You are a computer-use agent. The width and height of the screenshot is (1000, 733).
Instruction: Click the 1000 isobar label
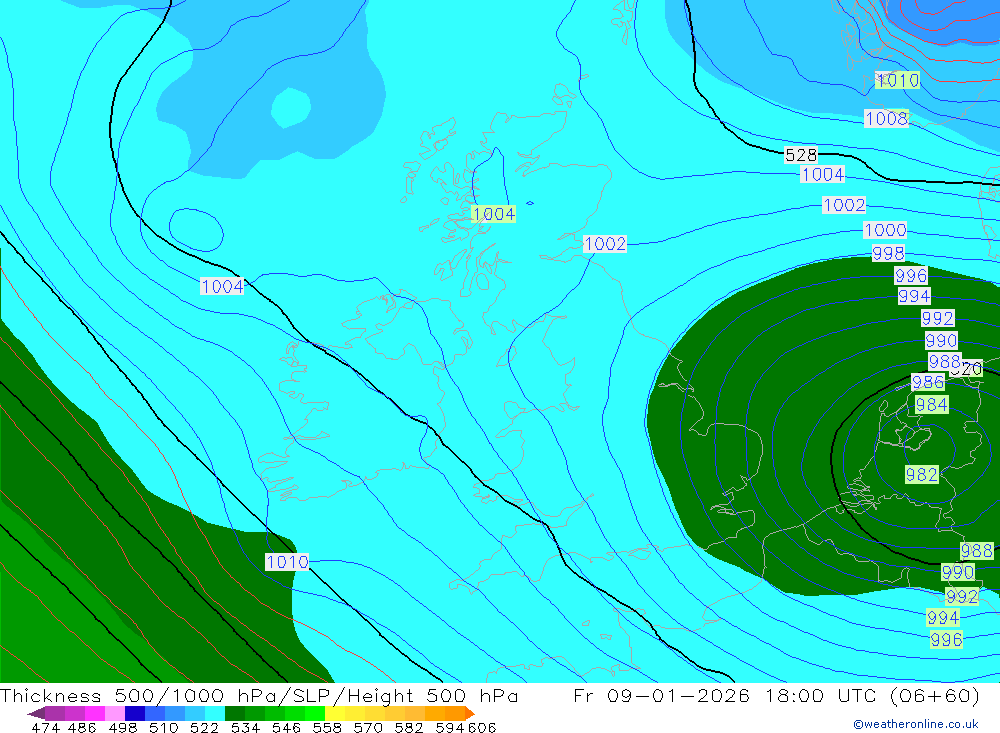(885, 230)
